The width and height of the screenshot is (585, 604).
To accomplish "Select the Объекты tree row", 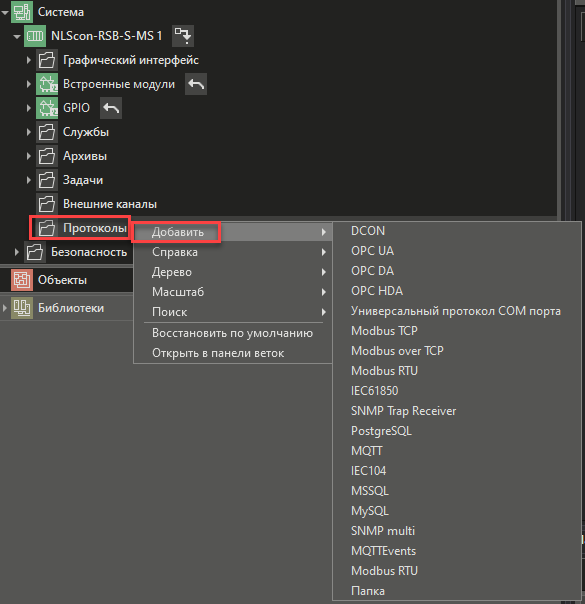I will tap(67, 280).
